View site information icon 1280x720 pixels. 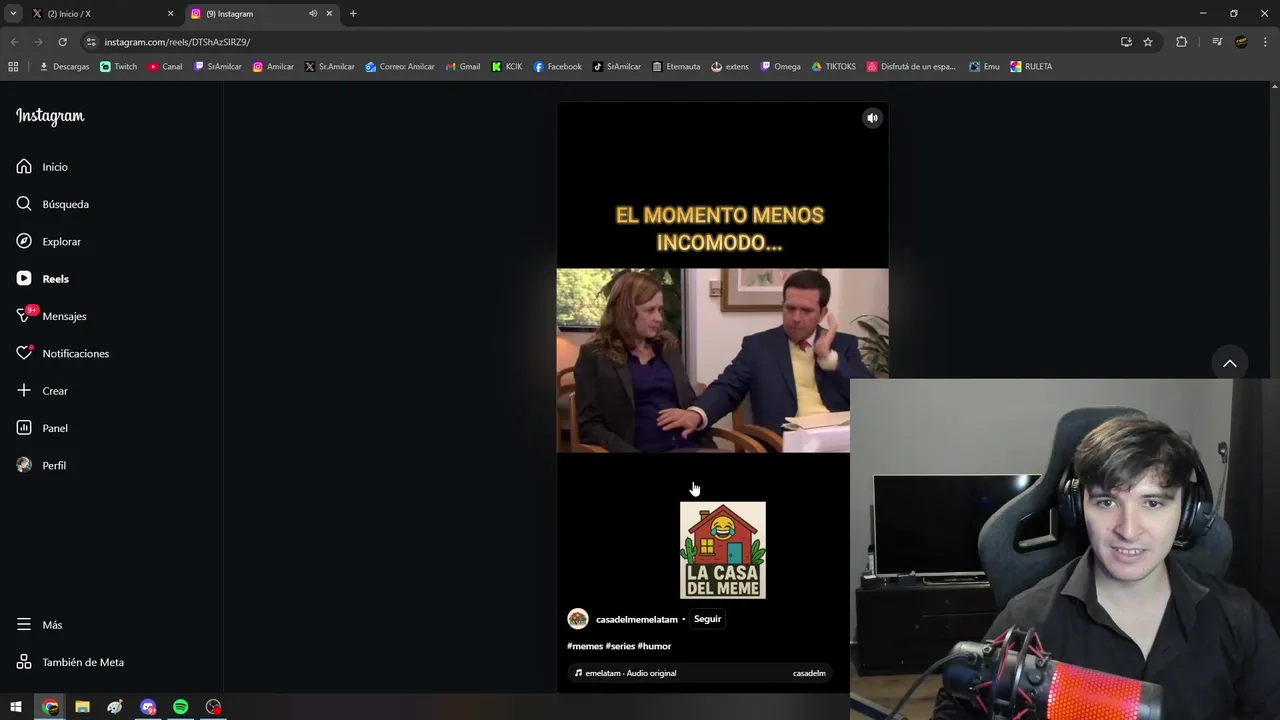click(91, 42)
